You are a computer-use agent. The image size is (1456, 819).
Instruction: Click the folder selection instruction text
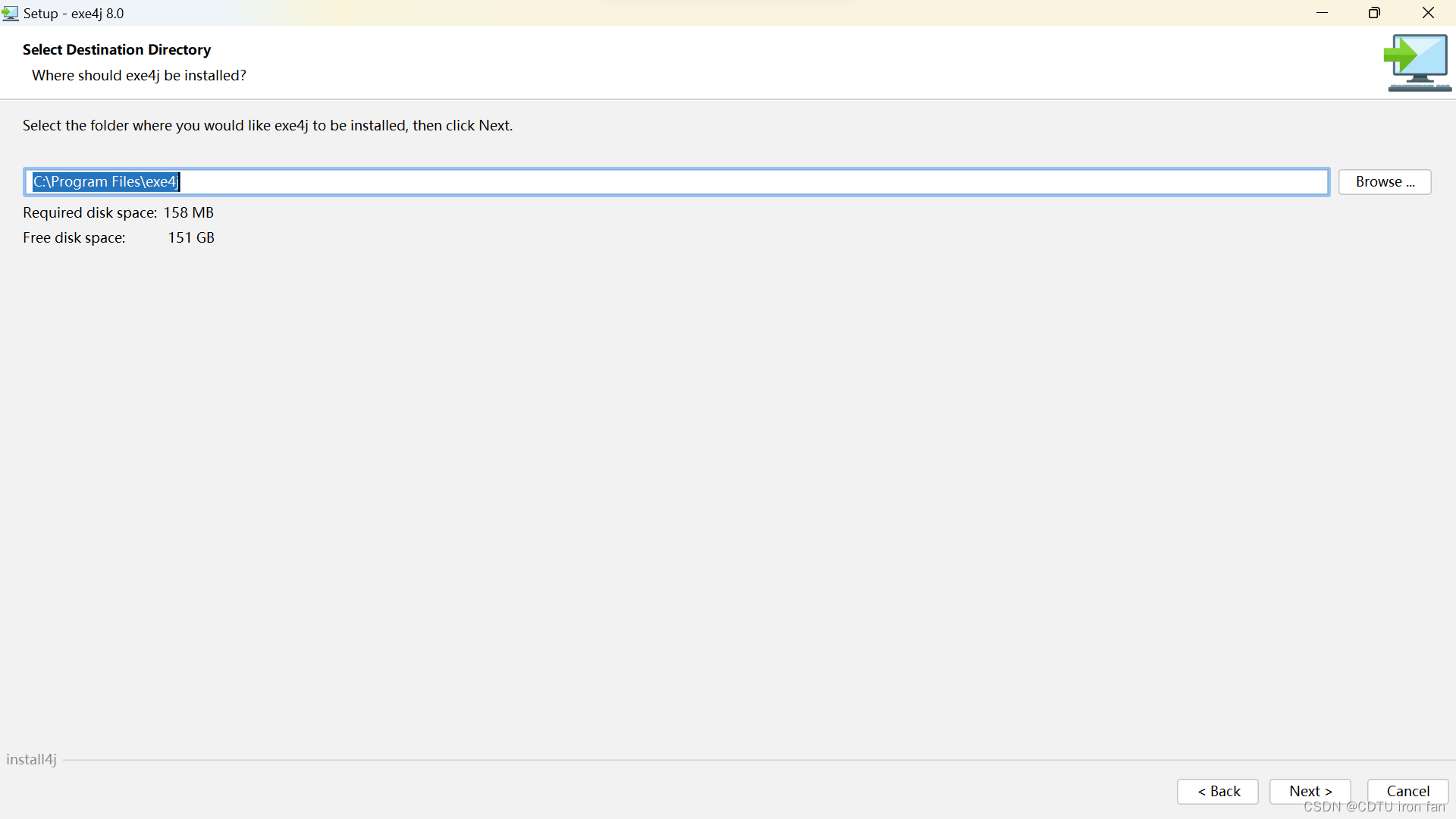pos(268,125)
